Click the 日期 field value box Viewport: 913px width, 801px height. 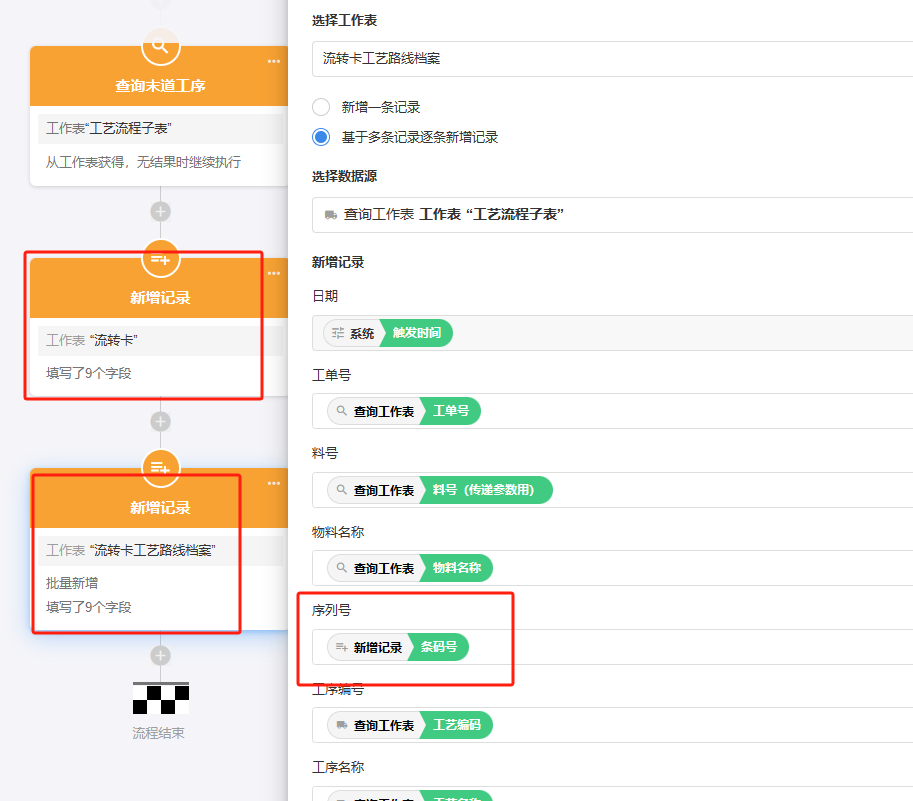[x=612, y=333]
